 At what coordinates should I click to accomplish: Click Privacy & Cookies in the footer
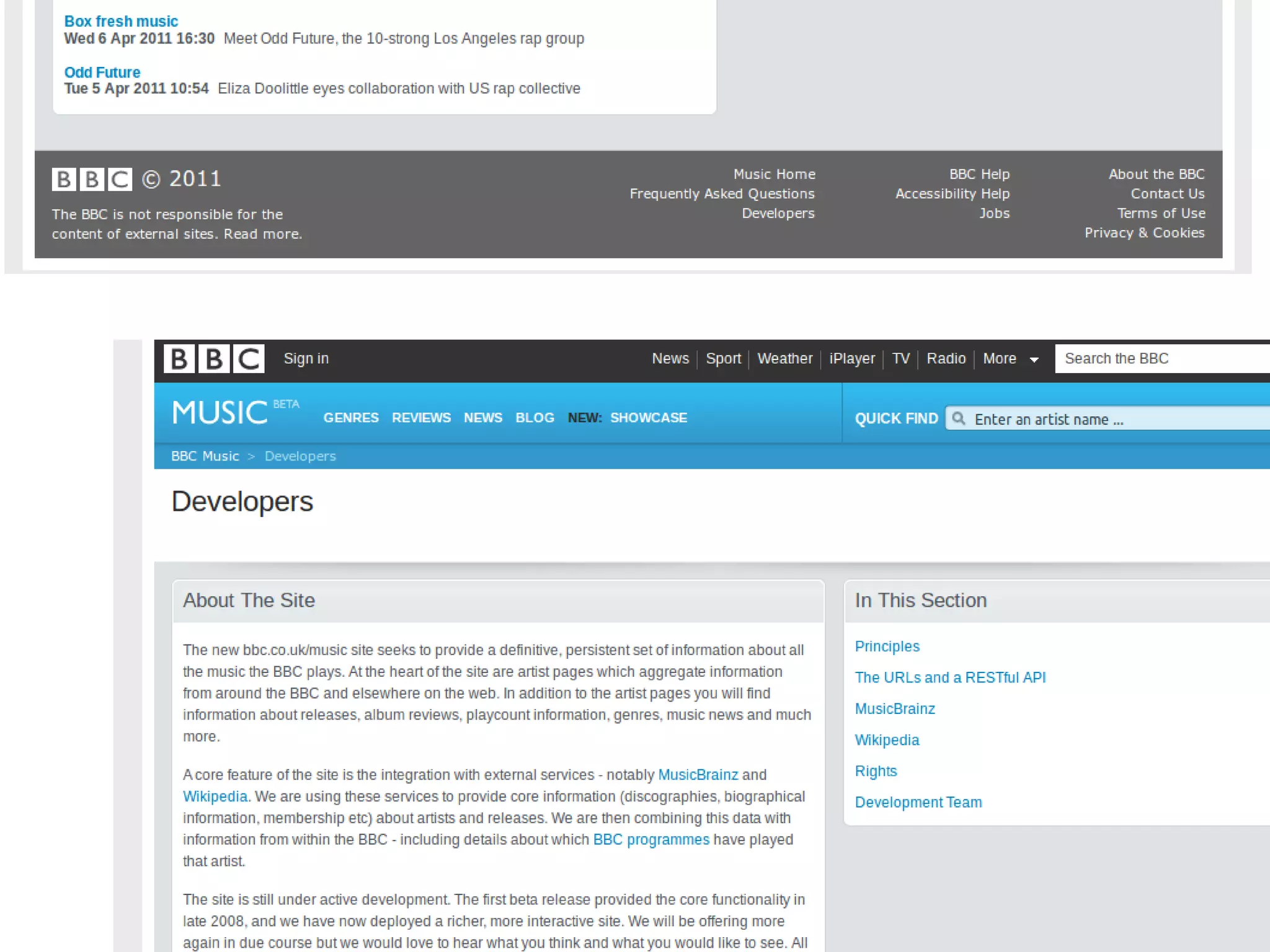[x=1145, y=233]
